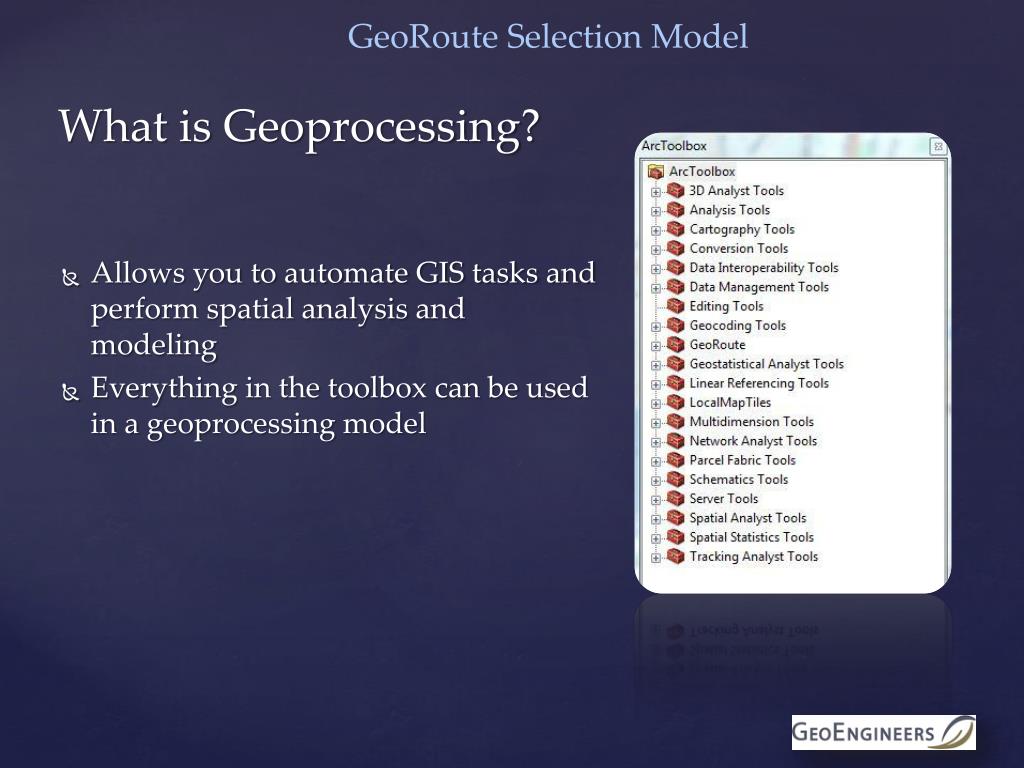Expand the Geocoding Tools node

[656, 327]
